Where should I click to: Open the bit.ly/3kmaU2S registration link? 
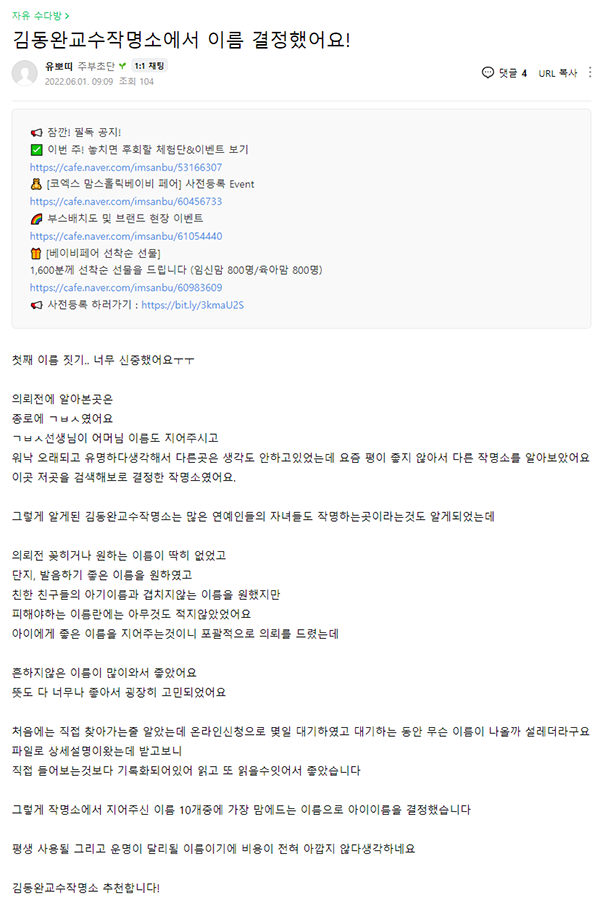192,305
